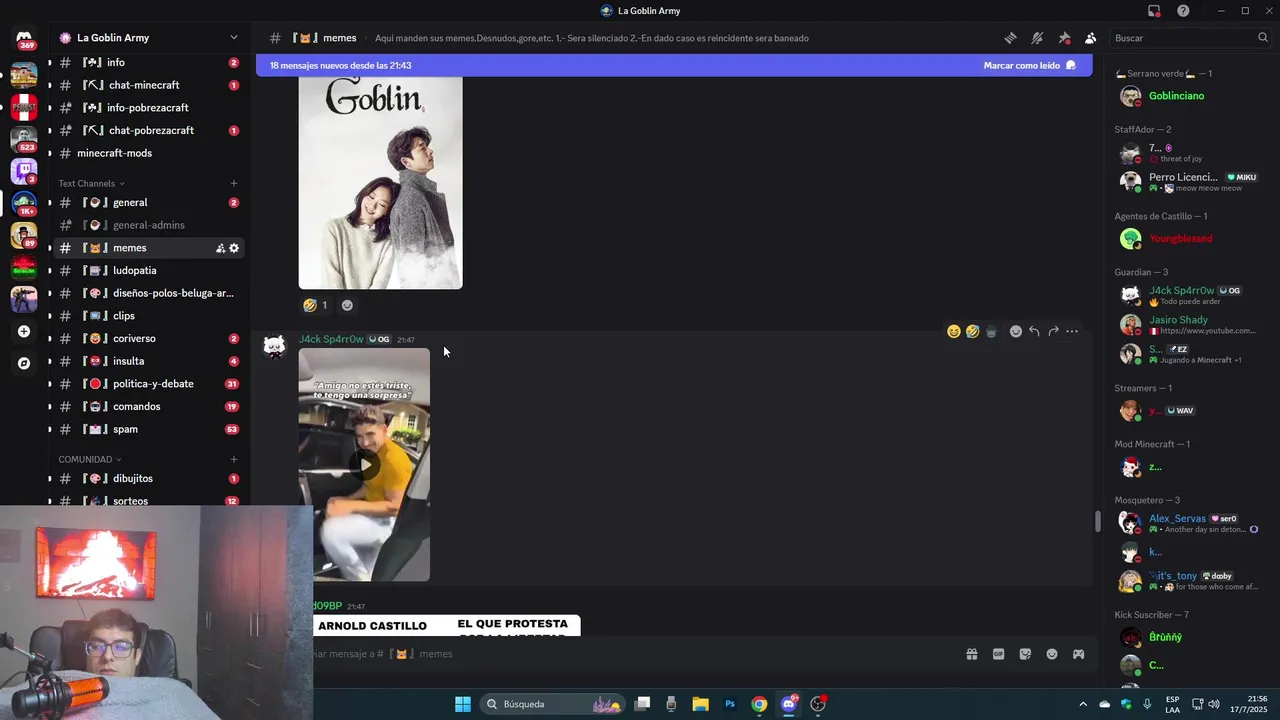Toggle channel notification mute bell icon
This screenshot has width=1280, height=720.
point(1037,38)
